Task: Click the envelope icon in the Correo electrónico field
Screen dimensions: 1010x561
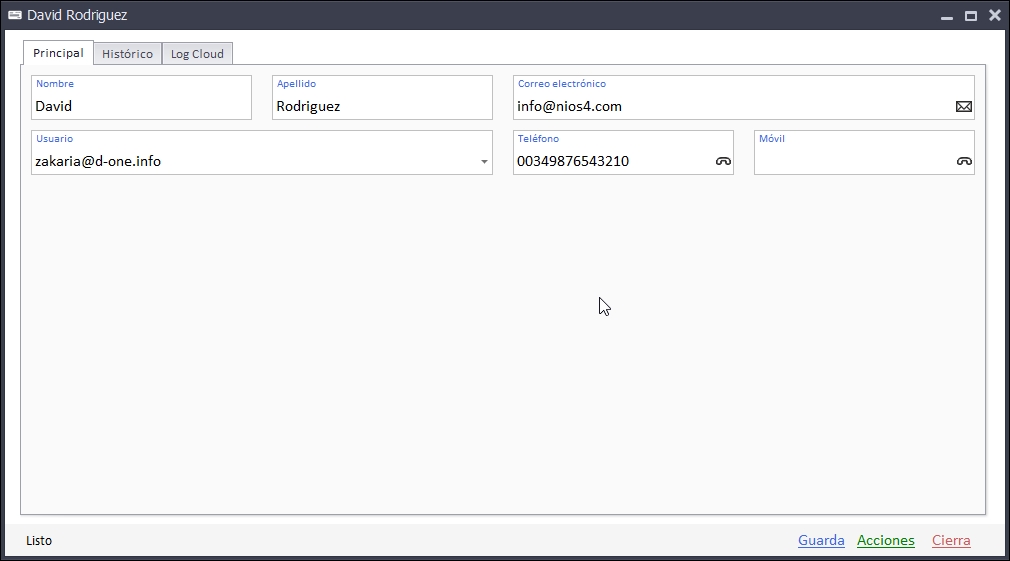Action: [x=963, y=106]
